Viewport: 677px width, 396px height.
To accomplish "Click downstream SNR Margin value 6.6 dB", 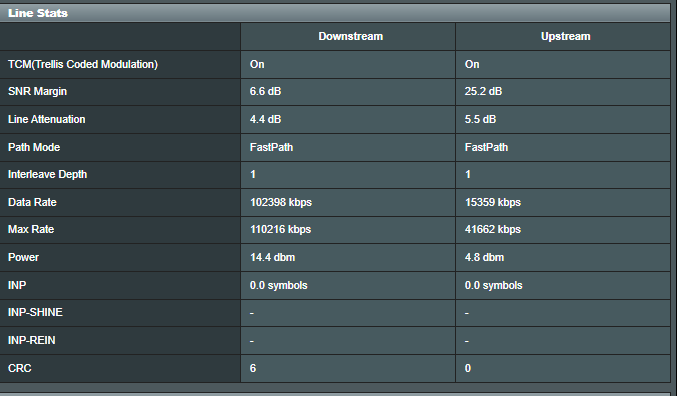I will click(x=266, y=92).
